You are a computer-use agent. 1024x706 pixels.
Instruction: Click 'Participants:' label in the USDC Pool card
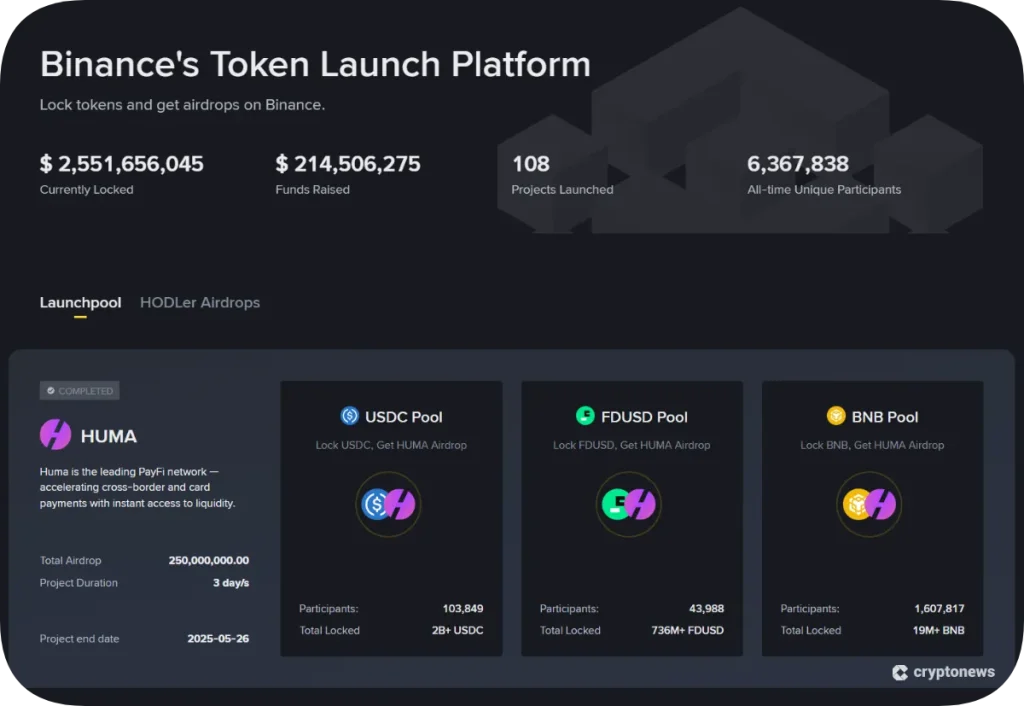click(x=328, y=608)
